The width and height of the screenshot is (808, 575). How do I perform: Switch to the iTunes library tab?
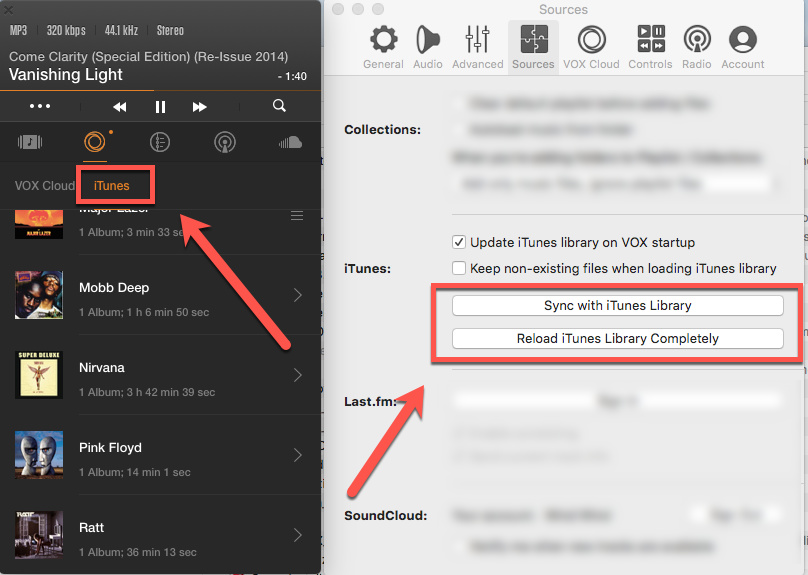pyautogui.click(x=111, y=185)
